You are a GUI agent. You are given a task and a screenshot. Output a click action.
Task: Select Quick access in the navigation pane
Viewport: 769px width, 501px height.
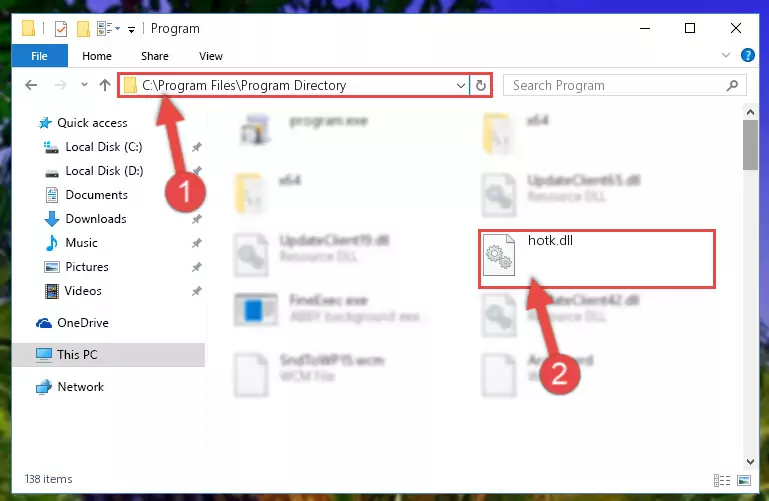pos(92,123)
